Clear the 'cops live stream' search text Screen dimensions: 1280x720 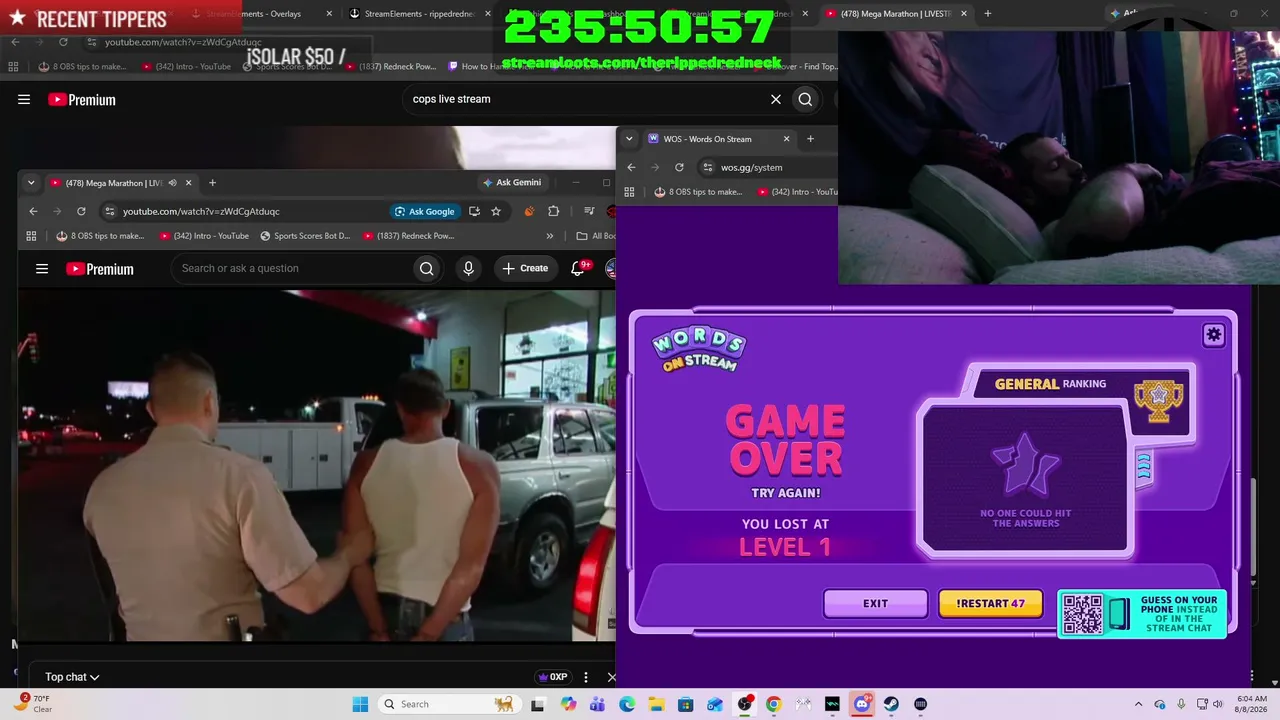(775, 99)
